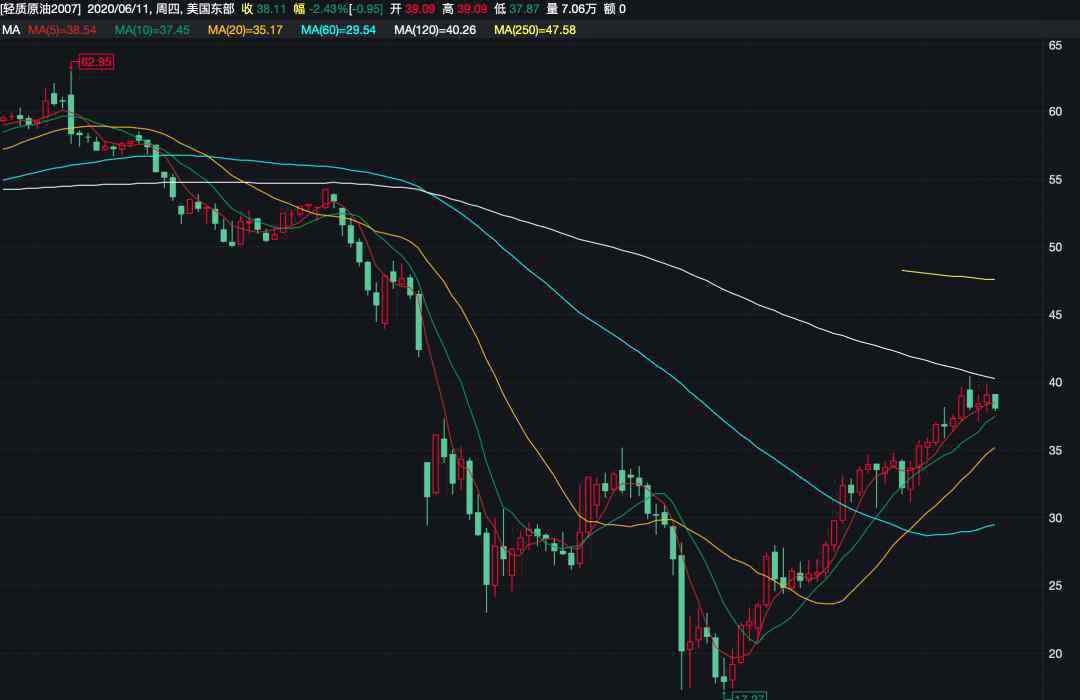Click the MA indicator name label
The width and height of the screenshot is (1080, 700).
point(11,30)
